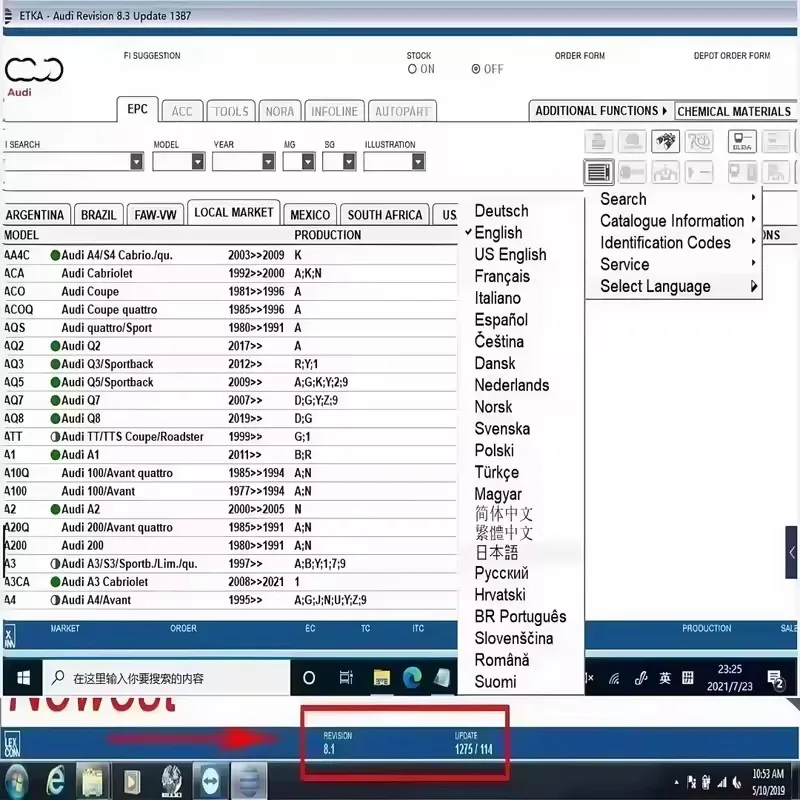Click the print icon in the toolbar
Image resolution: width=800 pixels, height=800 pixels.
tap(600, 142)
